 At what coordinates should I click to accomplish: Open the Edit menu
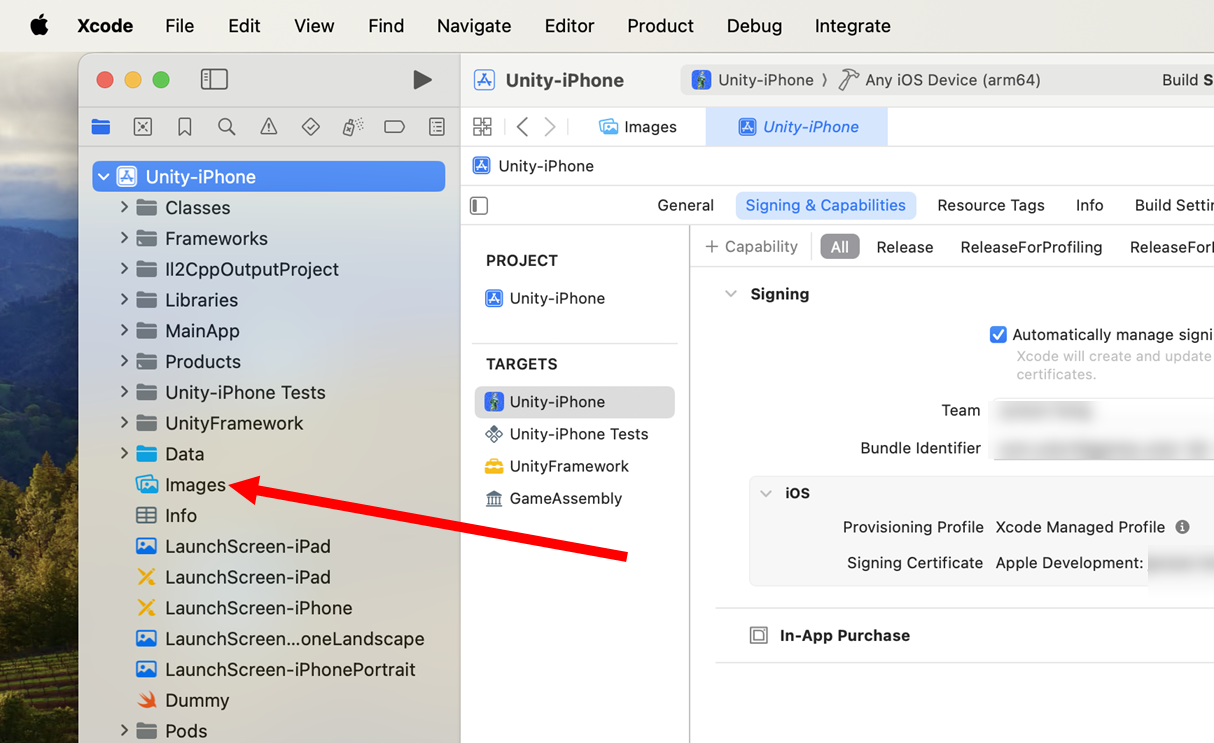[x=244, y=26]
